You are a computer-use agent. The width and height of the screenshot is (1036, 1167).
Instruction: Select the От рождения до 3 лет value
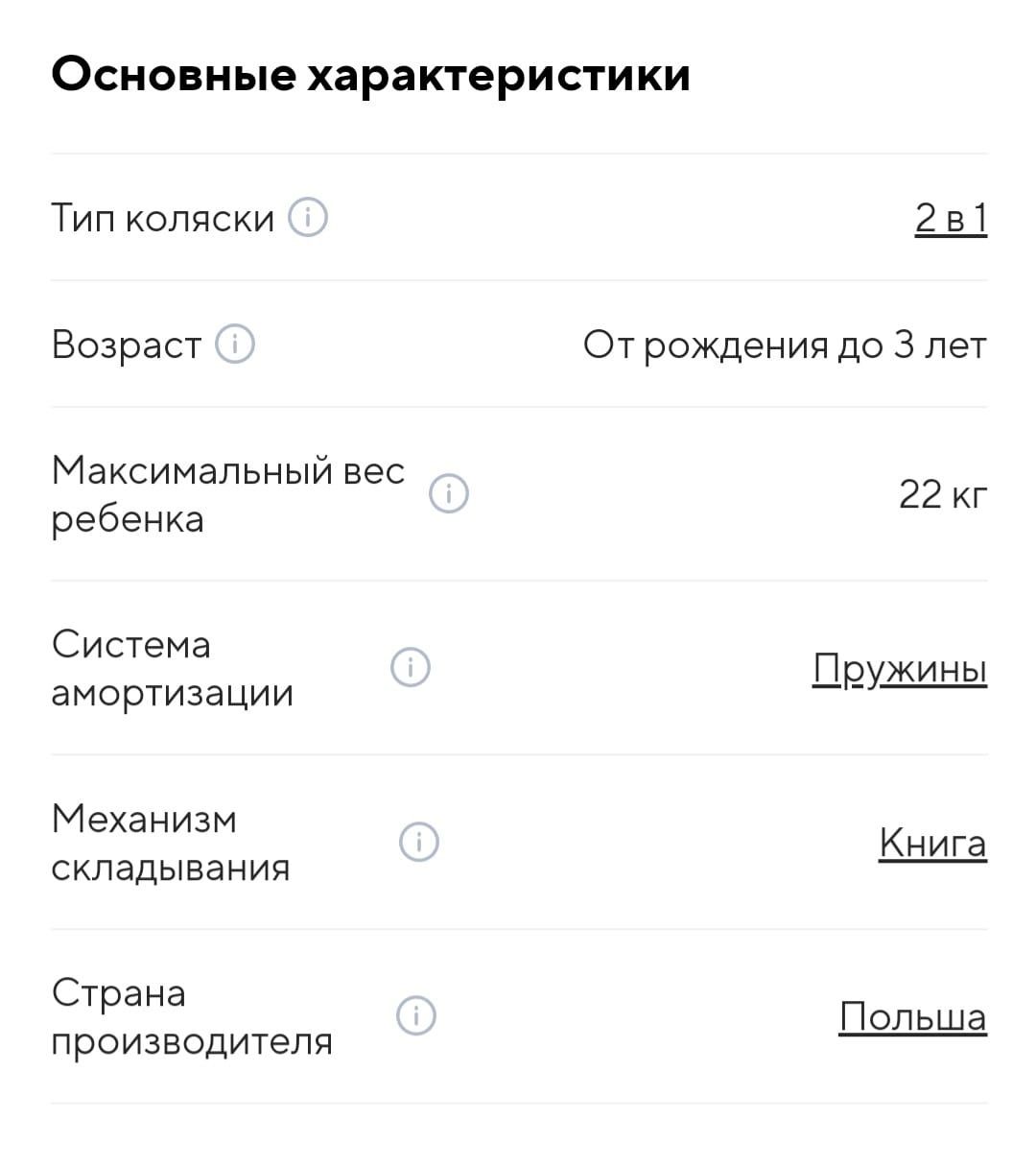785,345
